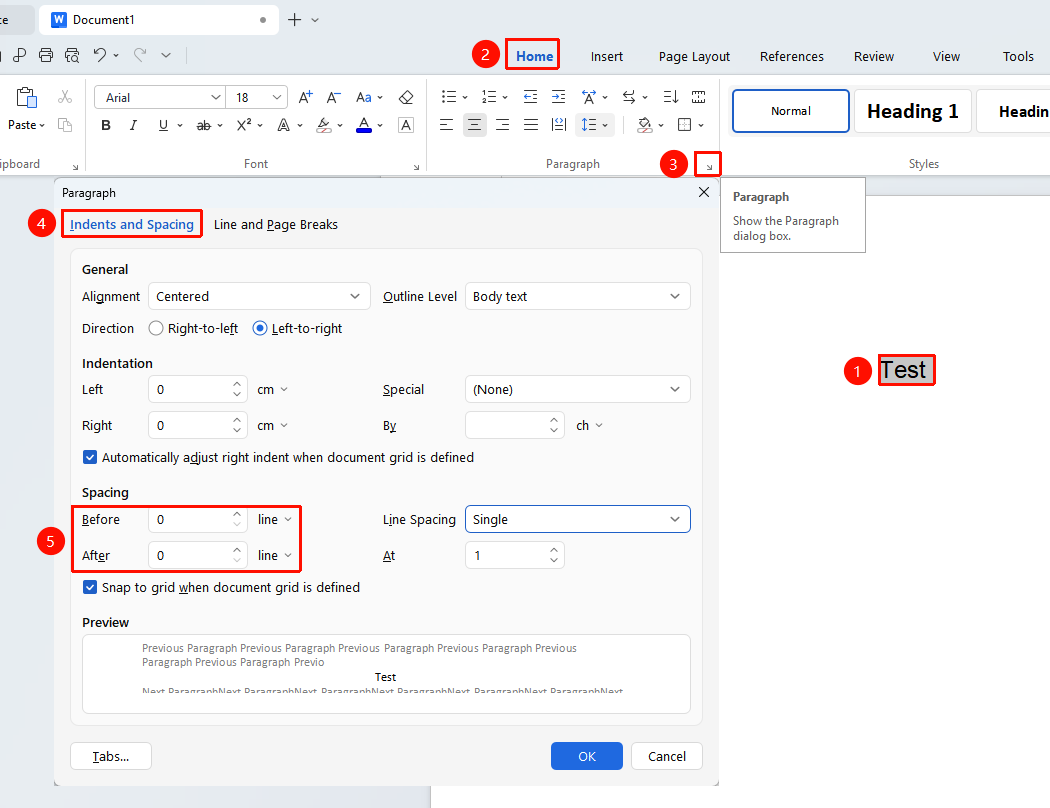Increase the paragraph indent
Screen dimensions: 1050x808
tap(558, 97)
